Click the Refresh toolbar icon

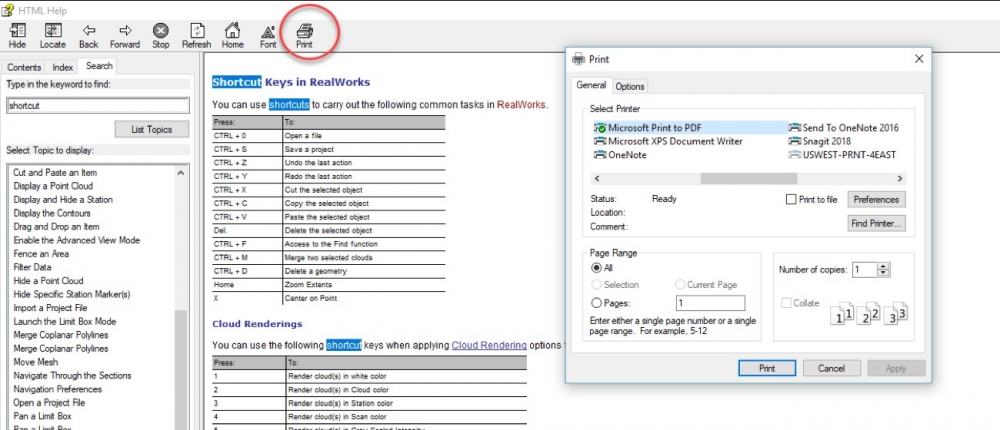tap(196, 35)
